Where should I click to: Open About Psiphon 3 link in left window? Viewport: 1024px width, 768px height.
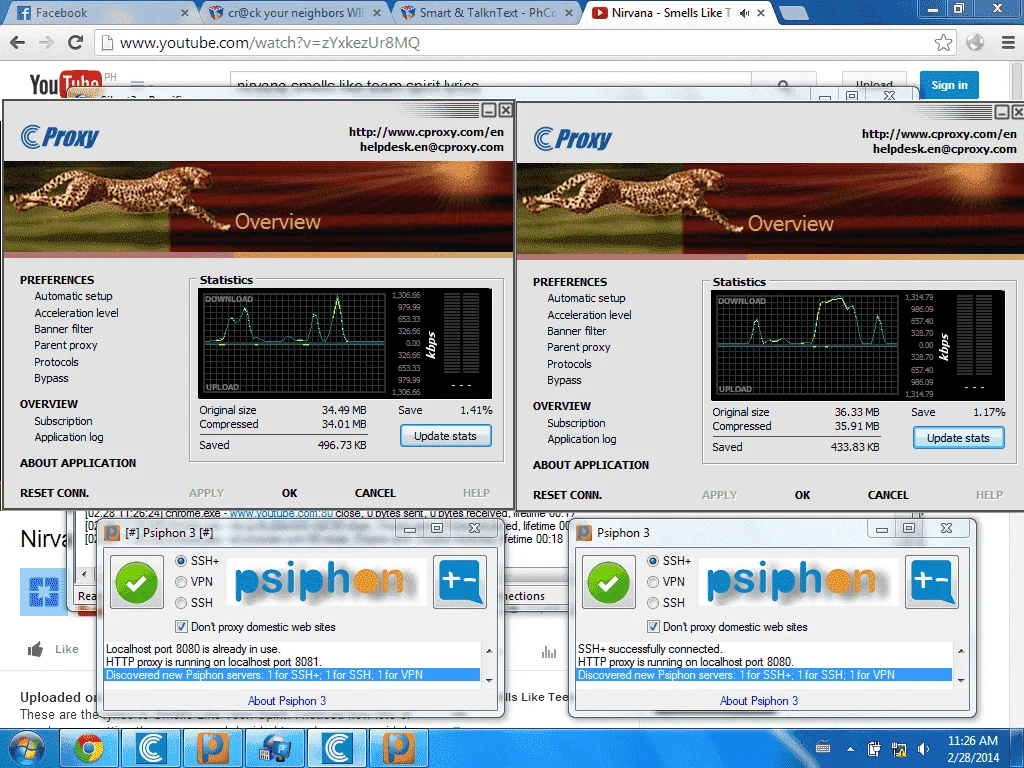(287, 701)
